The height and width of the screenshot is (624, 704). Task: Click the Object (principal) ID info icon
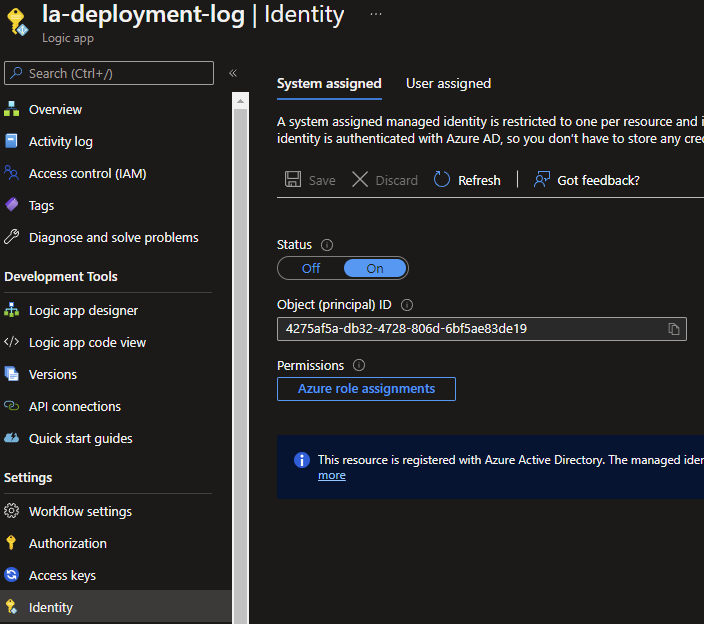pos(407,305)
